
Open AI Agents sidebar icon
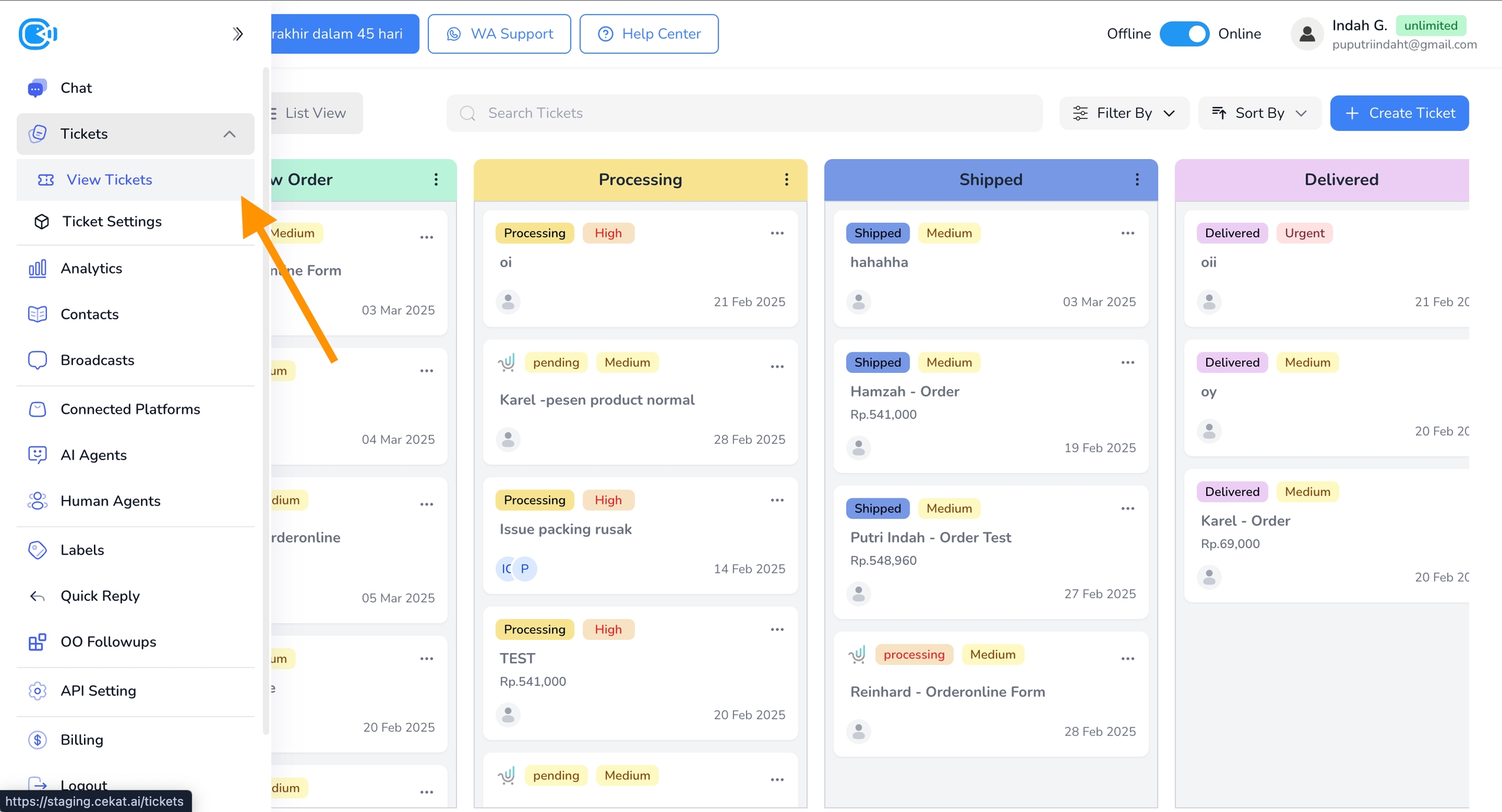[x=37, y=455]
